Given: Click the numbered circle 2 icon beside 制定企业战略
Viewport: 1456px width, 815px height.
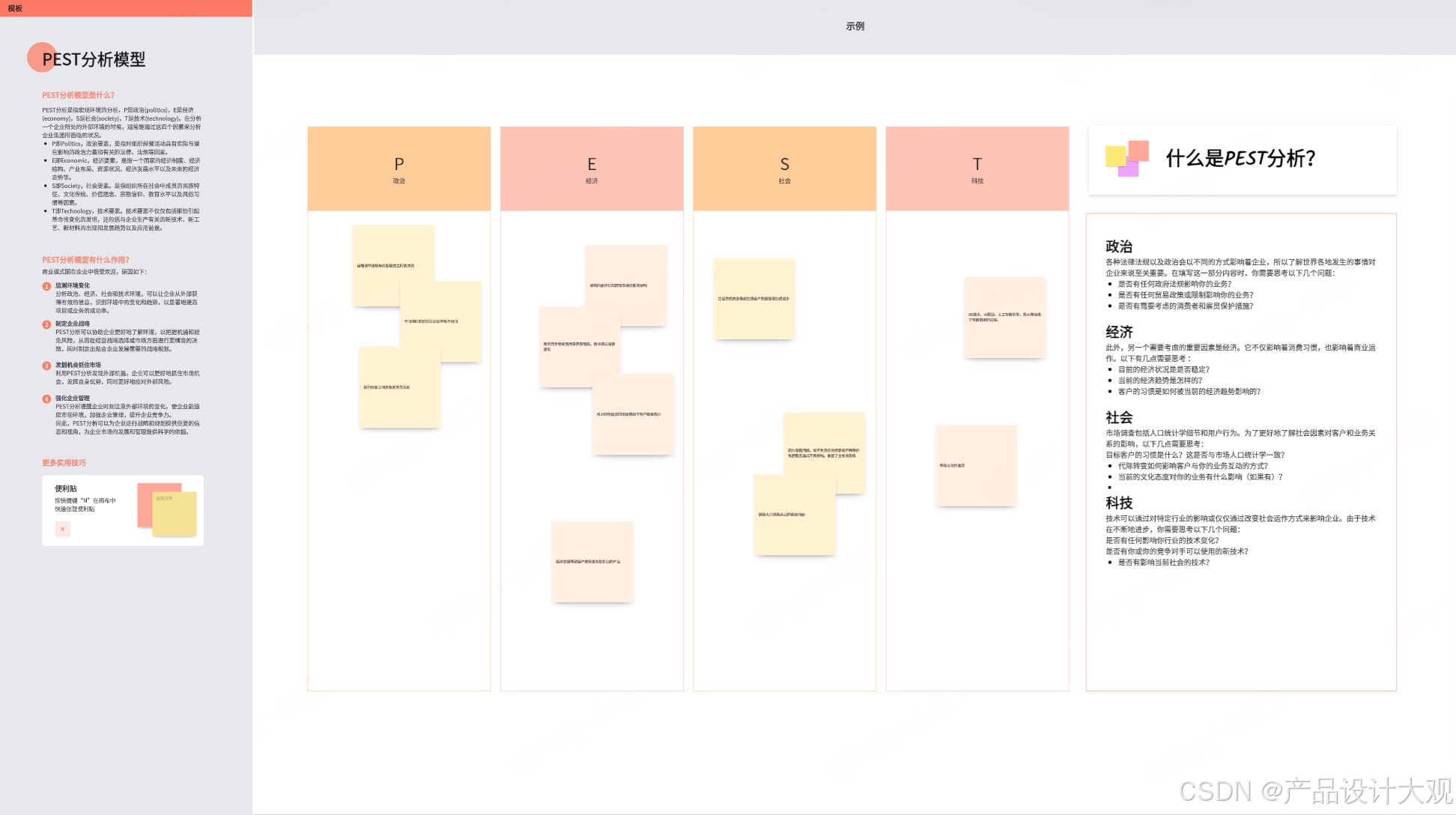Looking at the screenshot, I should point(46,324).
